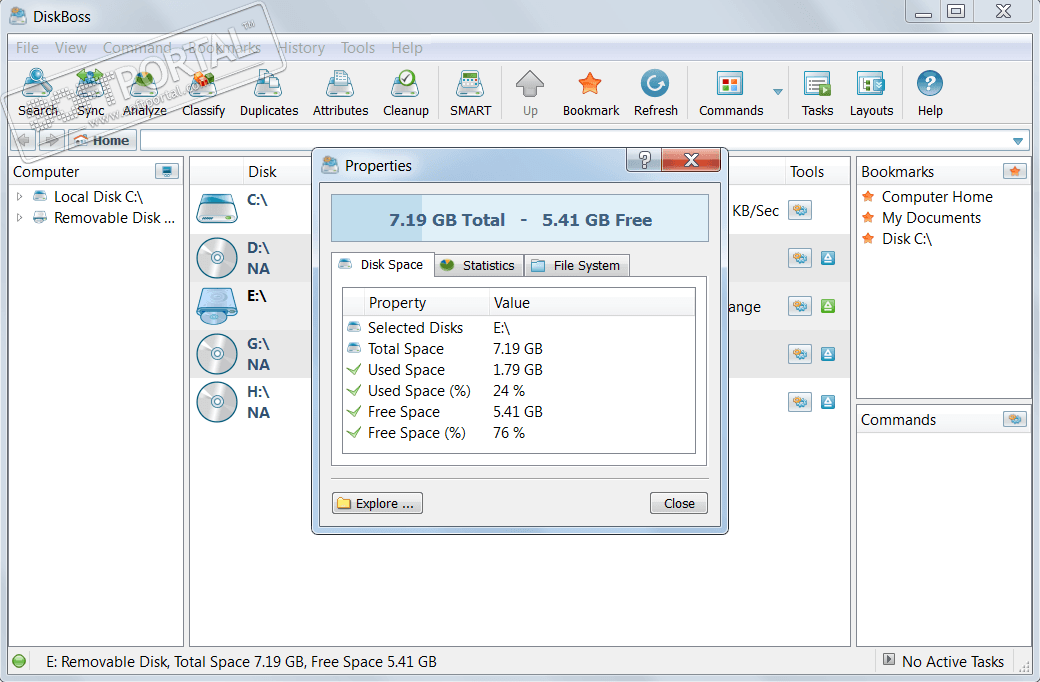Eject disk E:\ with the green icon
The height and width of the screenshot is (682, 1040).
pyautogui.click(x=828, y=306)
